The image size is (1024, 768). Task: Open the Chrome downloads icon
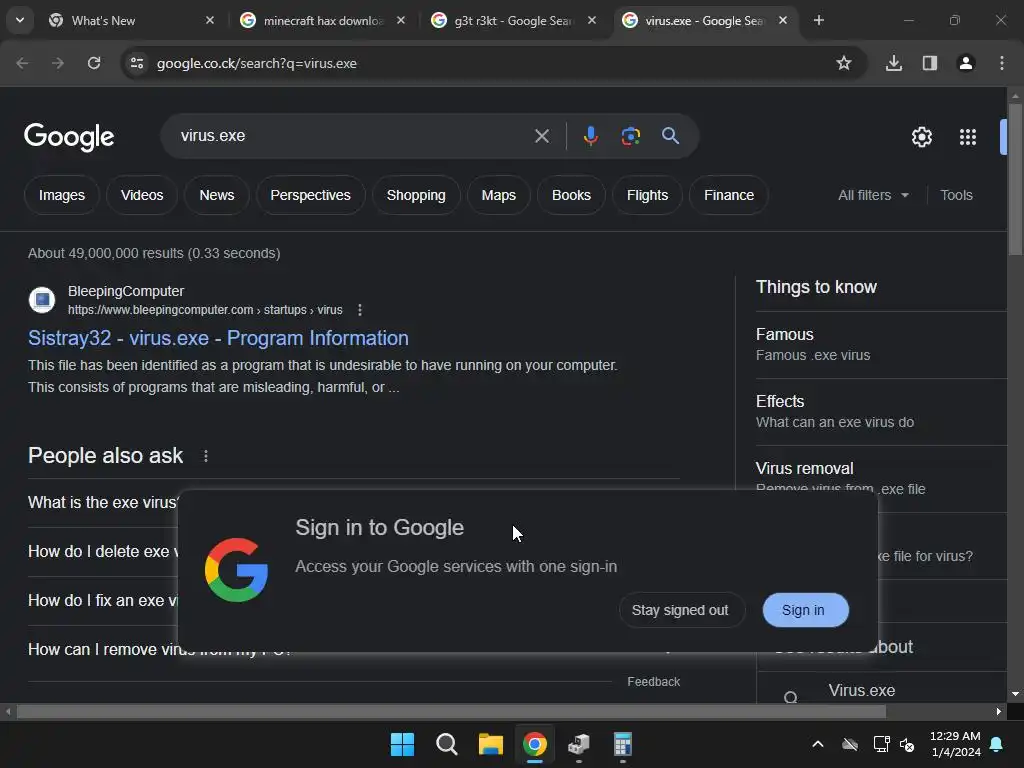pyautogui.click(x=893, y=63)
